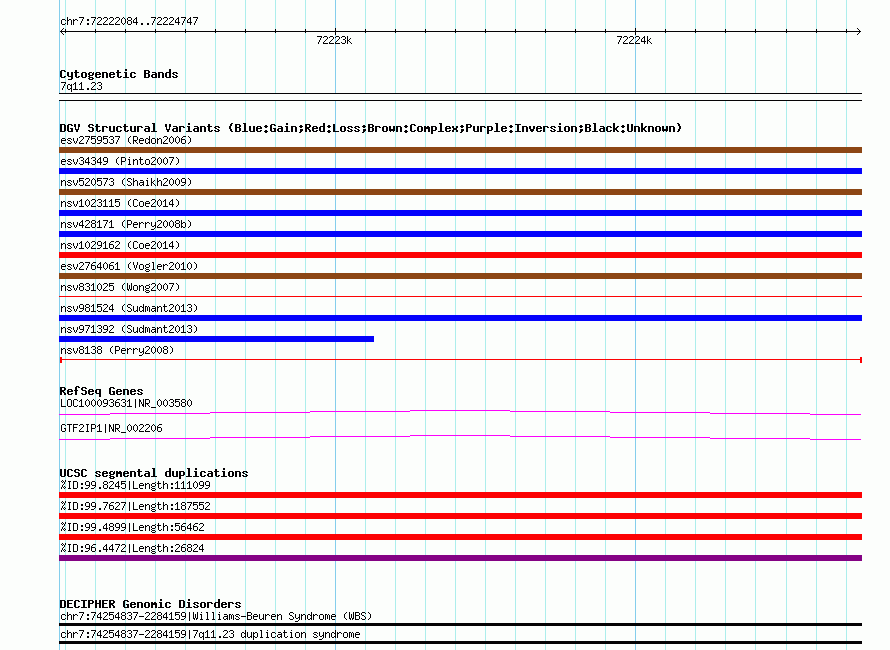Click thin red line under nsv831025 (Wong2007)
Screen dimensions: 890x650
click(x=460, y=296)
